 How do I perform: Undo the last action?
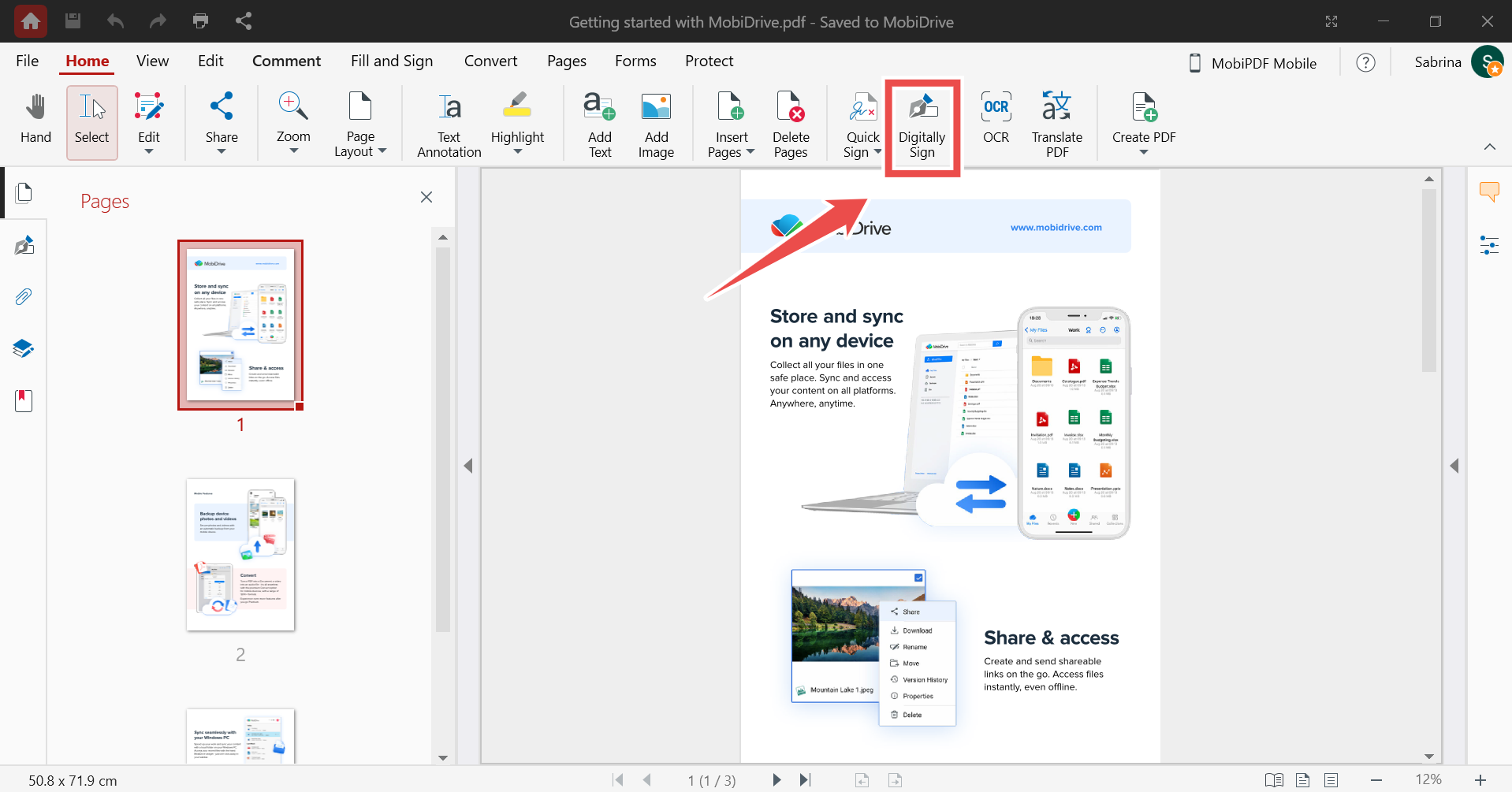(x=115, y=20)
